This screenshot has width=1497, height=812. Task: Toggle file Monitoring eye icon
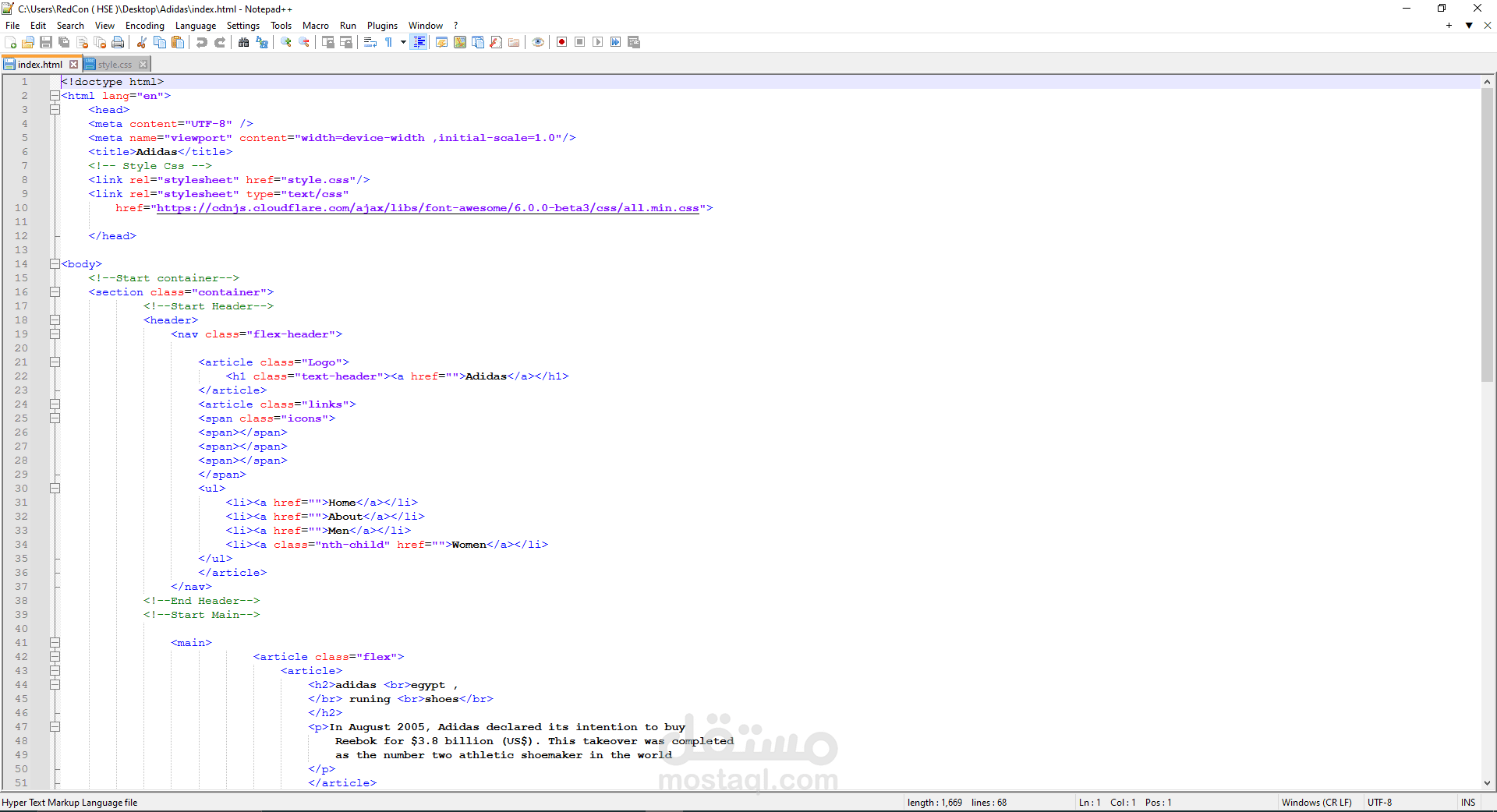click(538, 42)
